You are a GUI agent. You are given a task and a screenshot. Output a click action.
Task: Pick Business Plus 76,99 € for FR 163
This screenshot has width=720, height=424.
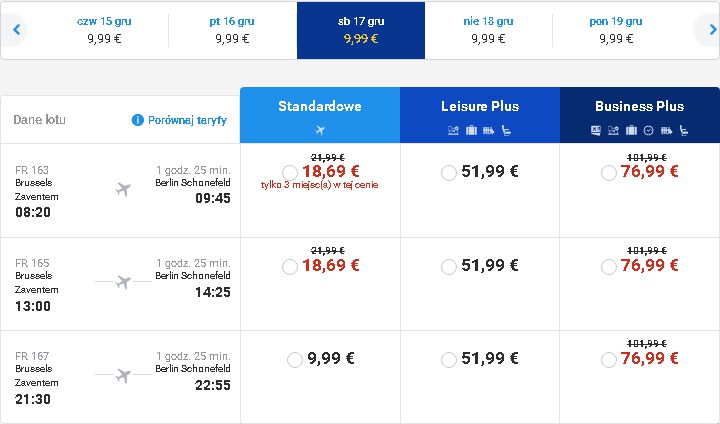tap(608, 173)
